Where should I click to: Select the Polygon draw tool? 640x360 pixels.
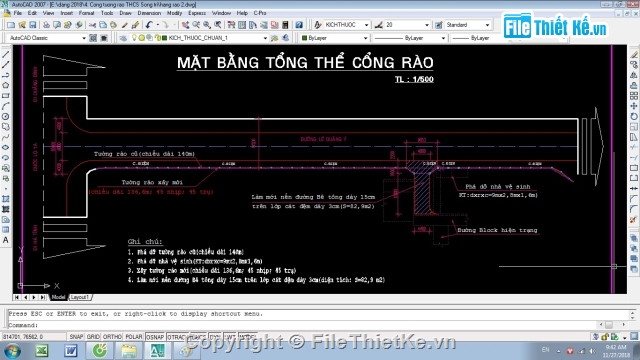6,85
